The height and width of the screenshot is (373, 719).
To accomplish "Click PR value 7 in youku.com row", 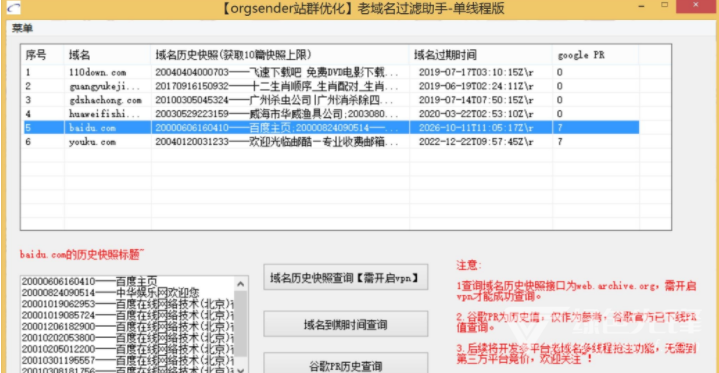I will point(560,142).
